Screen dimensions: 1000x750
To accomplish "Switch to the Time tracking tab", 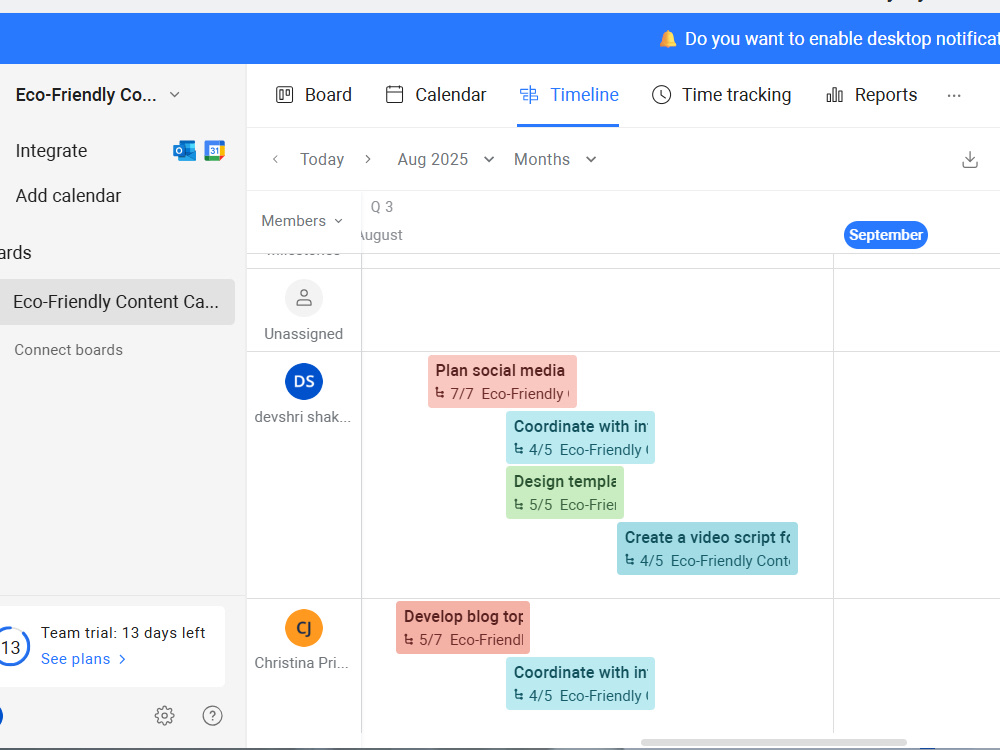I will [x=721, y=95].
